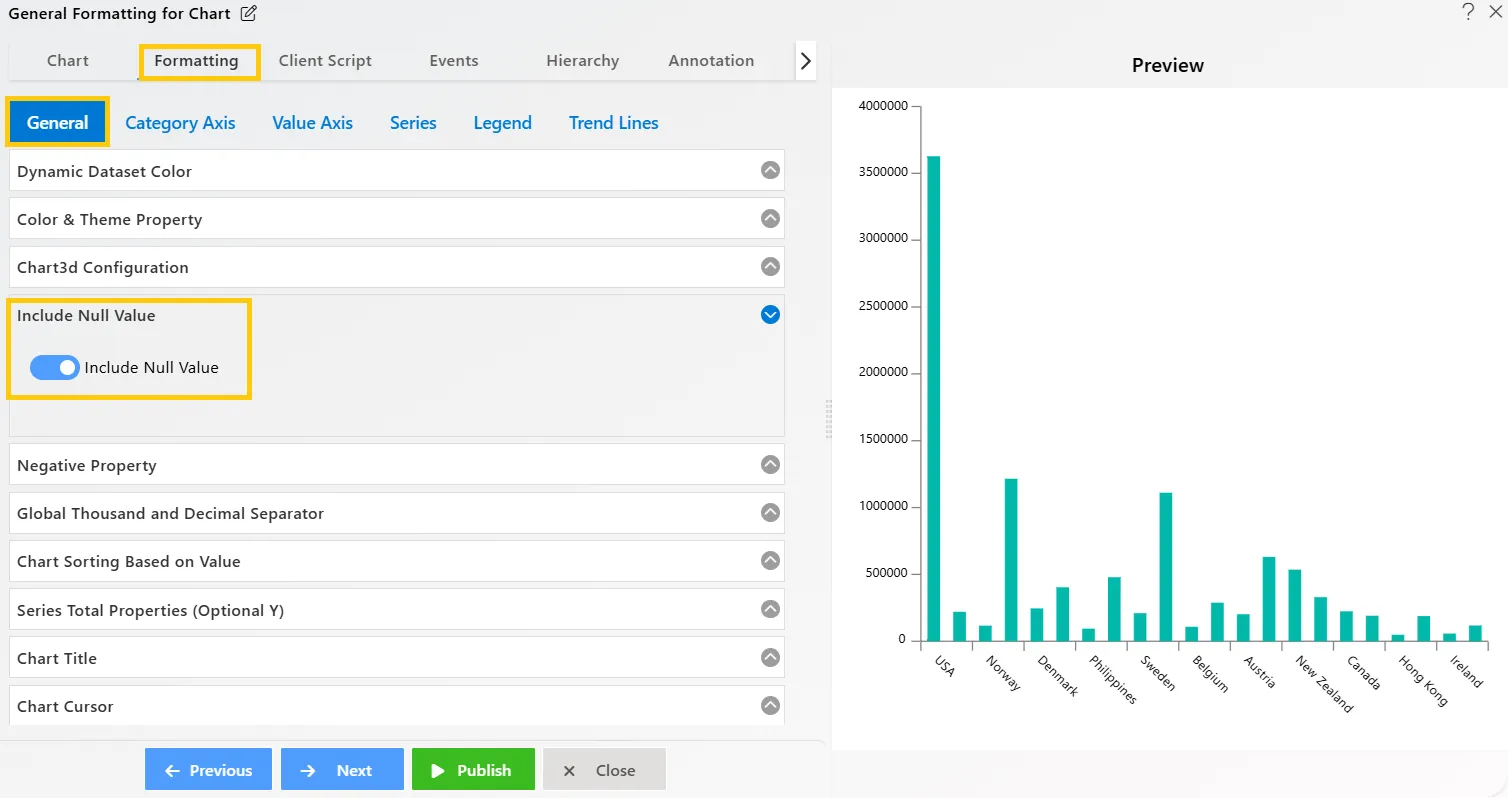
Task: Open the Trend Lines sub-tab
Action: click(x=614, y=123)
